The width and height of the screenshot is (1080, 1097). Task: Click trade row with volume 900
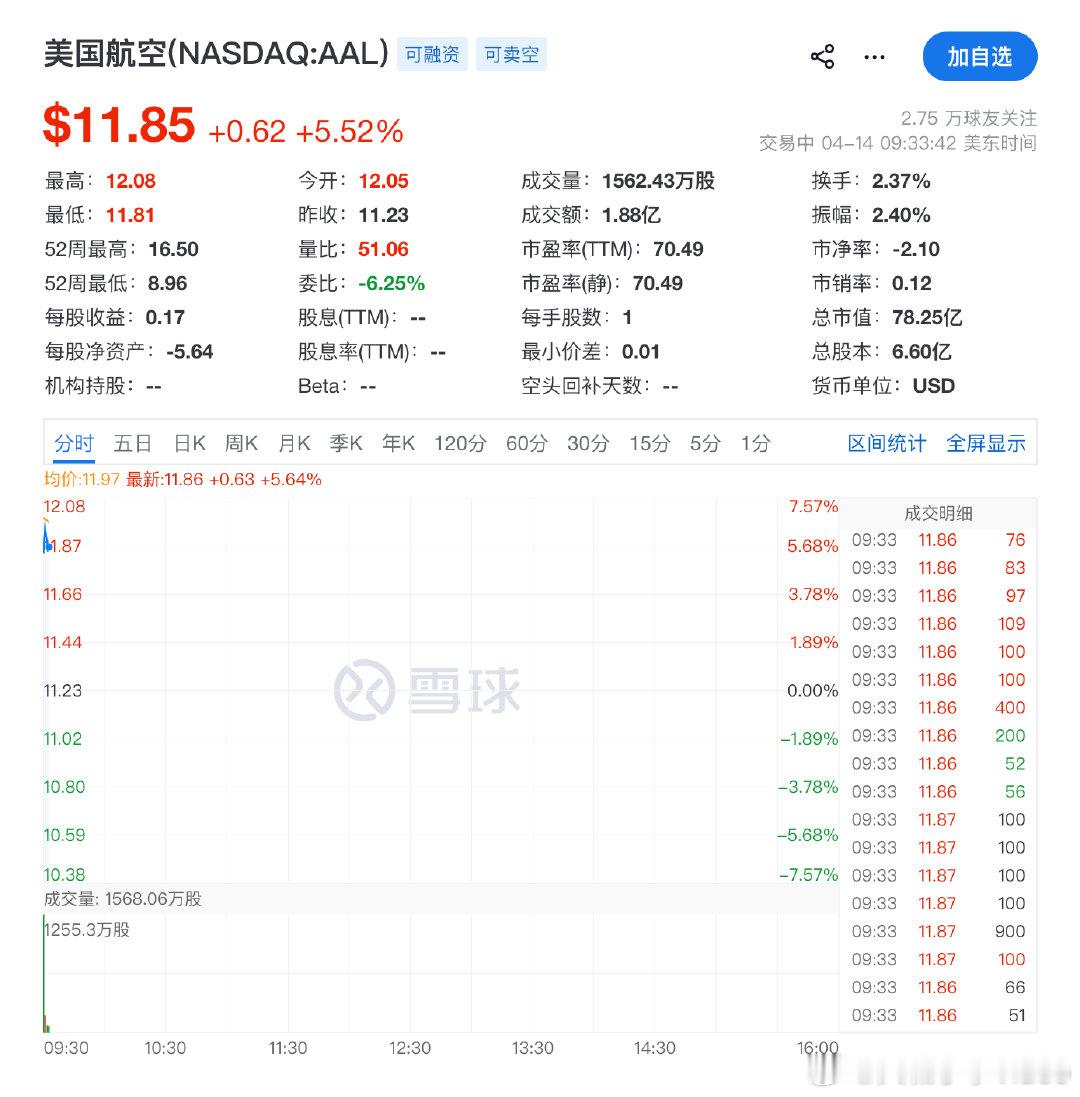pyautogui.click(x=938, y=932)
